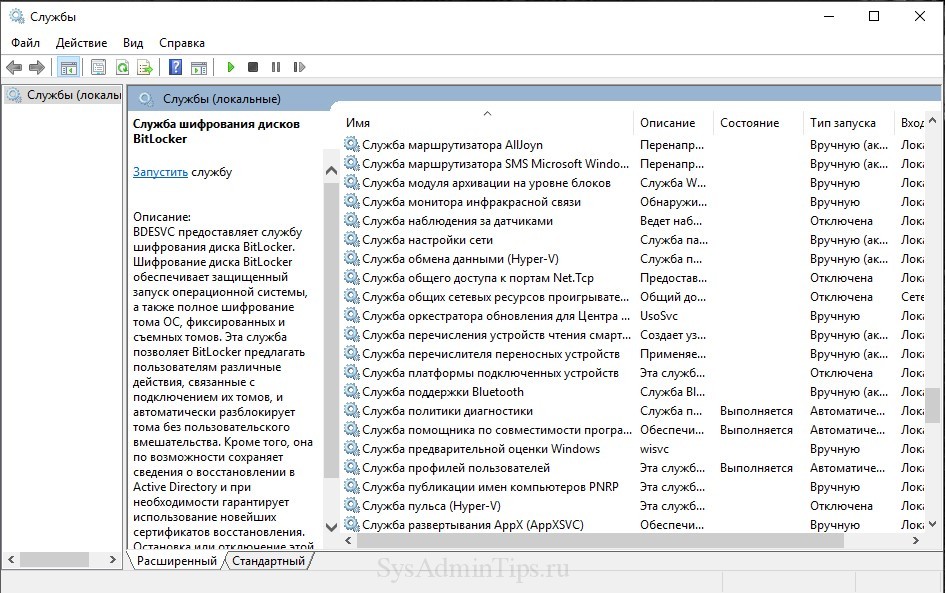Open the Properties toolbar icon
The width and height of the screenshot is (945, 593).
pos(98,67)
